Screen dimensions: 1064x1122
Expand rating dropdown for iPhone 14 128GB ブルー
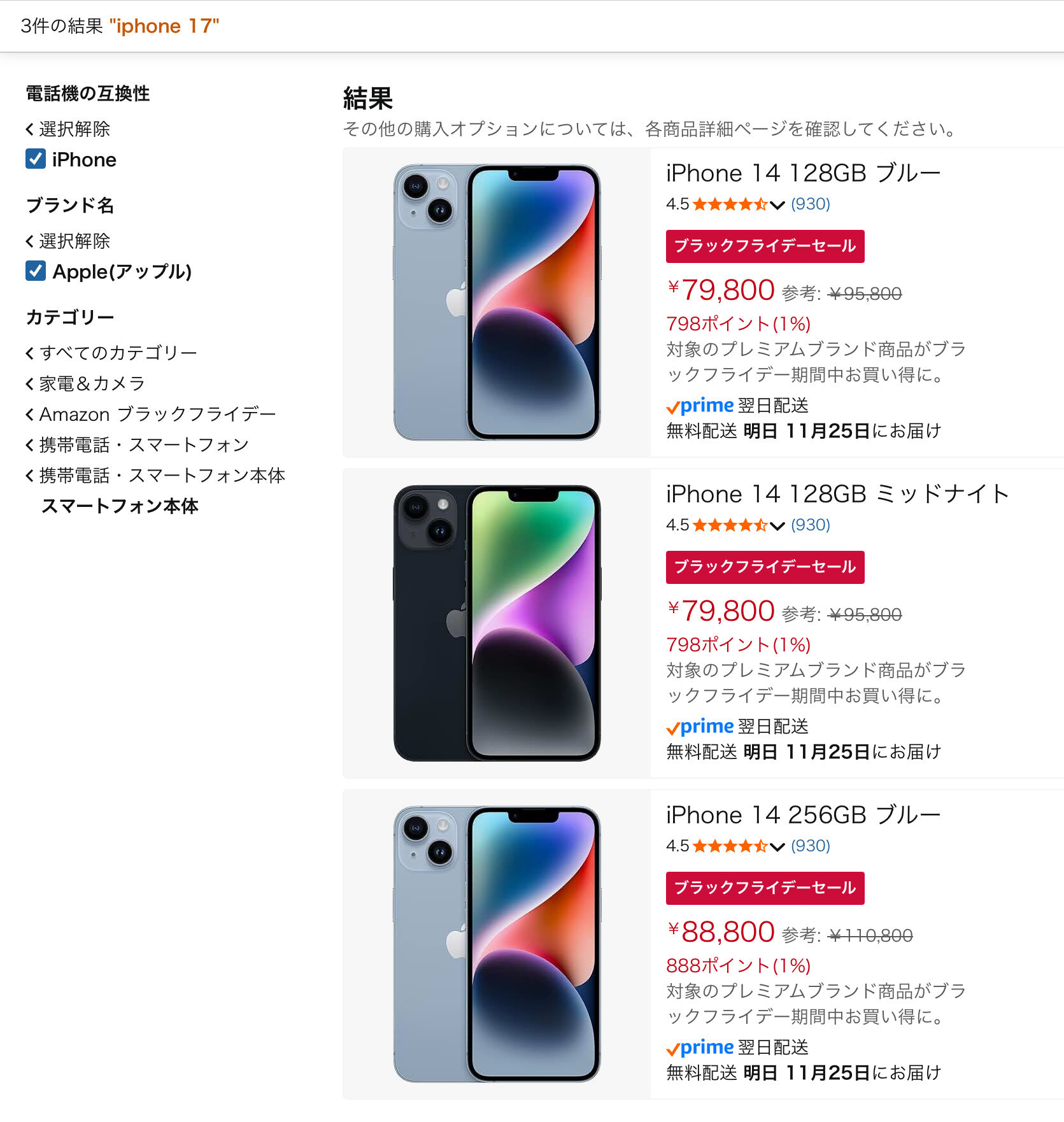tap(777, 204)
